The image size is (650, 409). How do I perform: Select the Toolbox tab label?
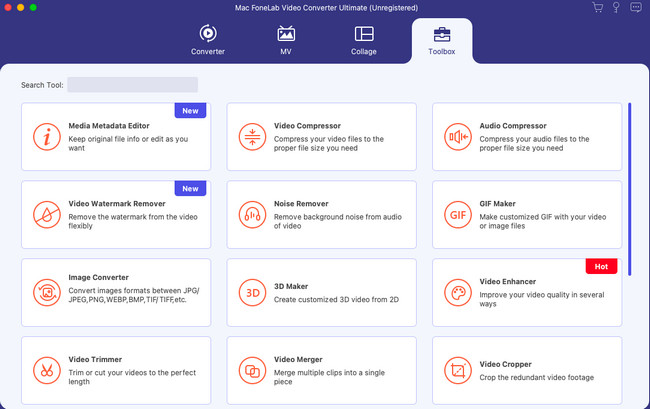[442, 51]
